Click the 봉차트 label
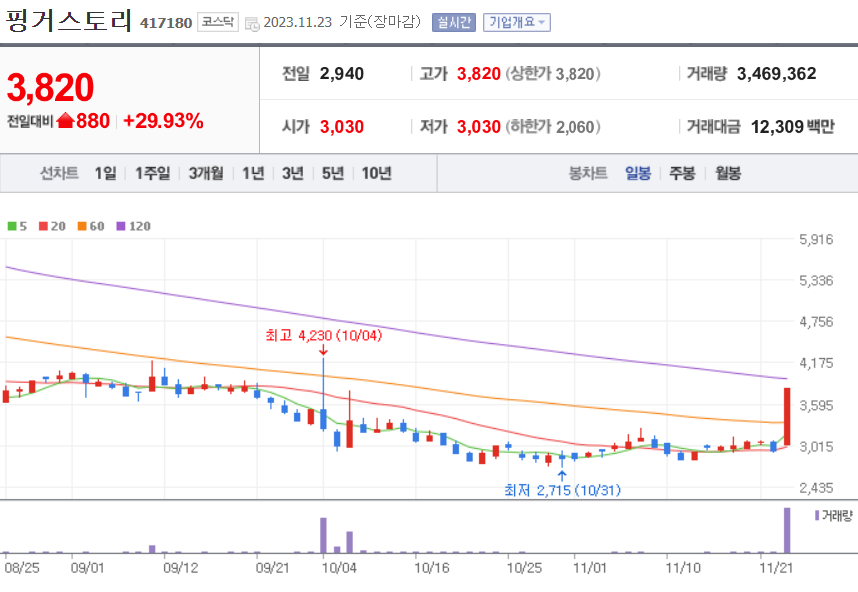The height and width of the screenshot is (592, 858). click(588, 173)
